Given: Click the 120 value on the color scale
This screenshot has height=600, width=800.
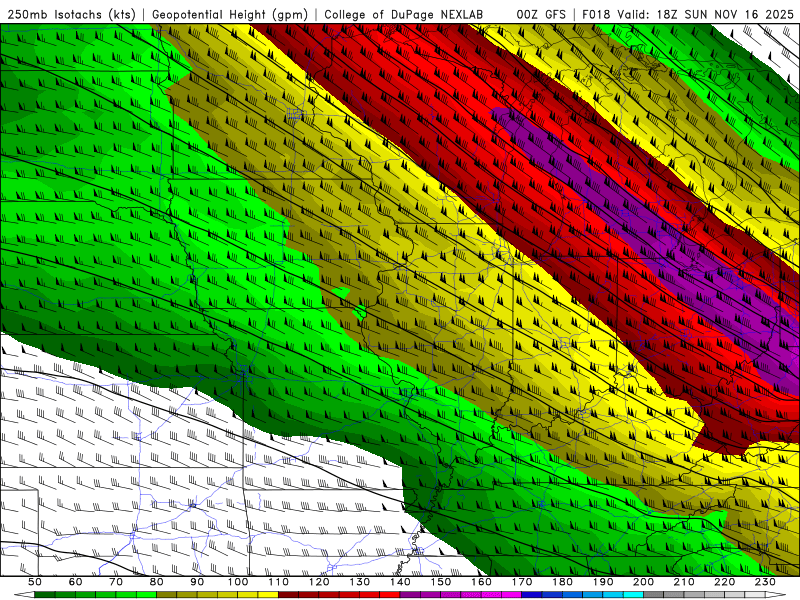Looking at the screenshot, I should (319, 582).
